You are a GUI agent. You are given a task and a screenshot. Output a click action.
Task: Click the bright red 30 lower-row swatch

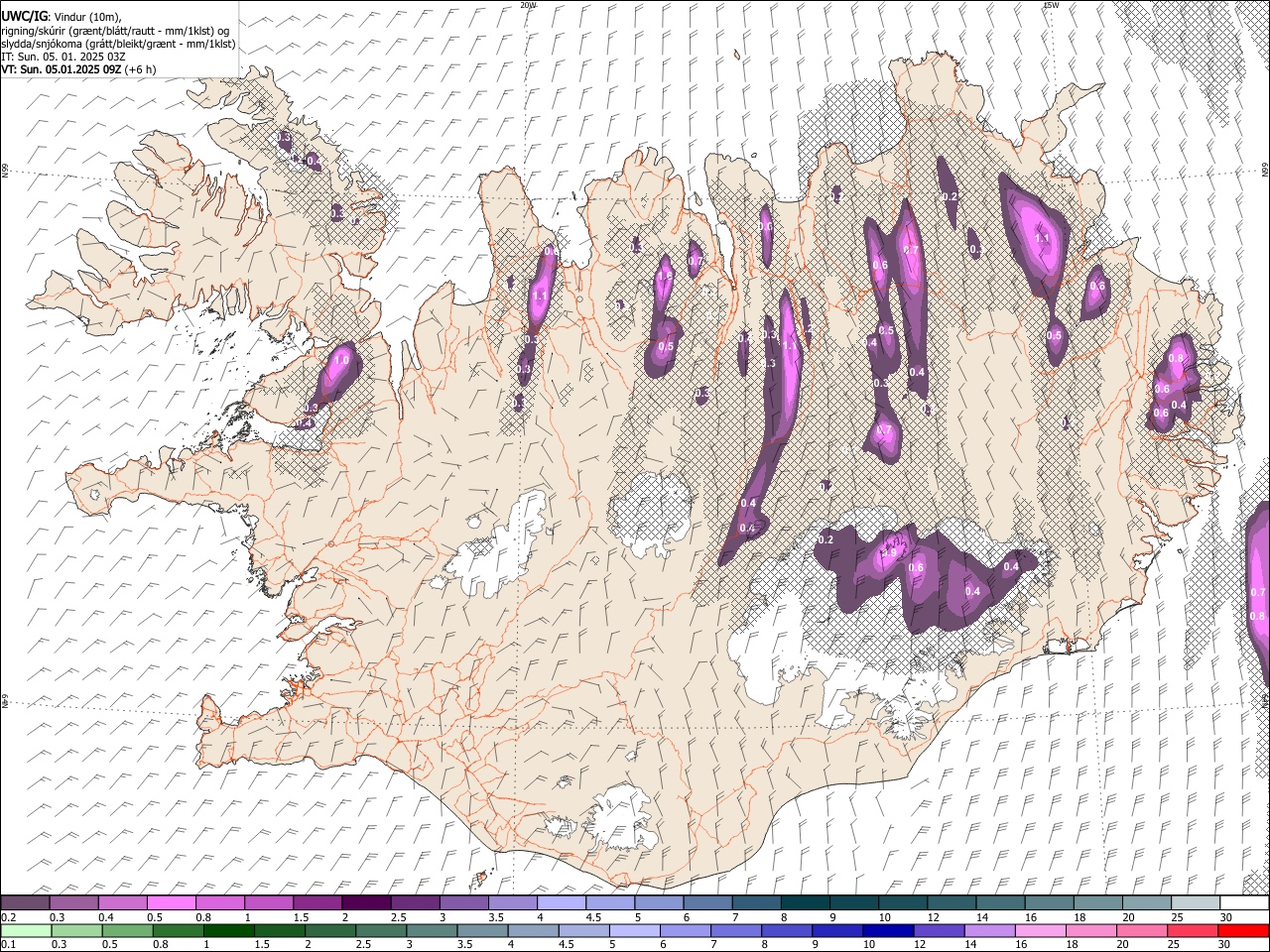(x=1243, y=930)
